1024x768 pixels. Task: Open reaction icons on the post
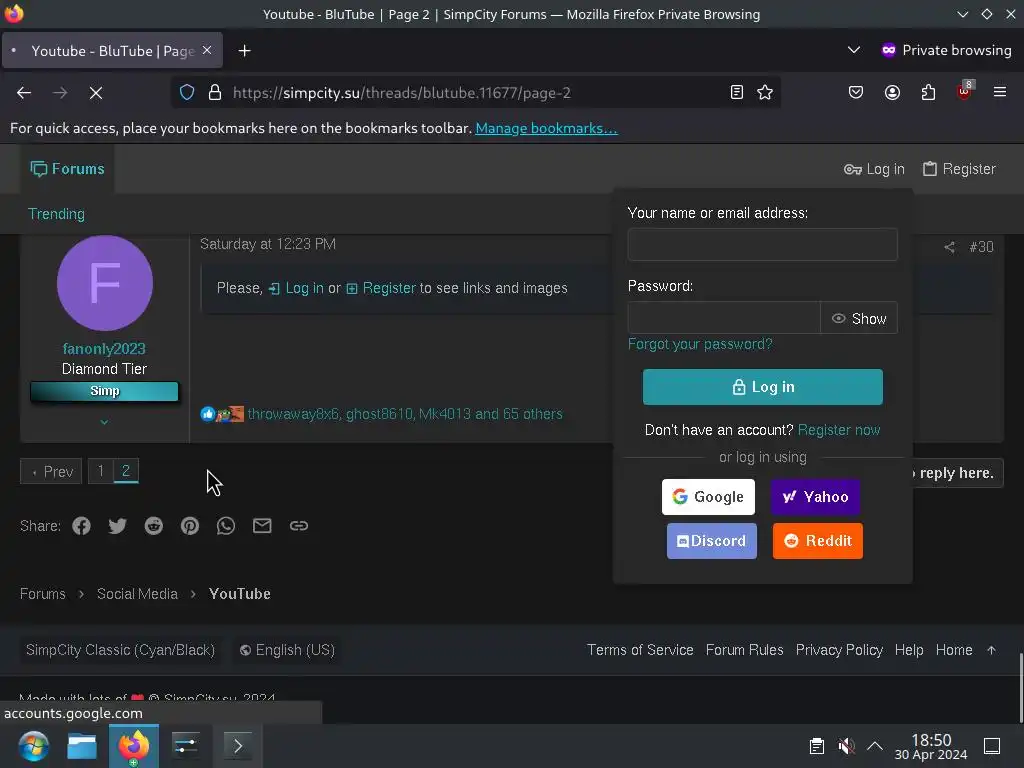coord(222,414)
